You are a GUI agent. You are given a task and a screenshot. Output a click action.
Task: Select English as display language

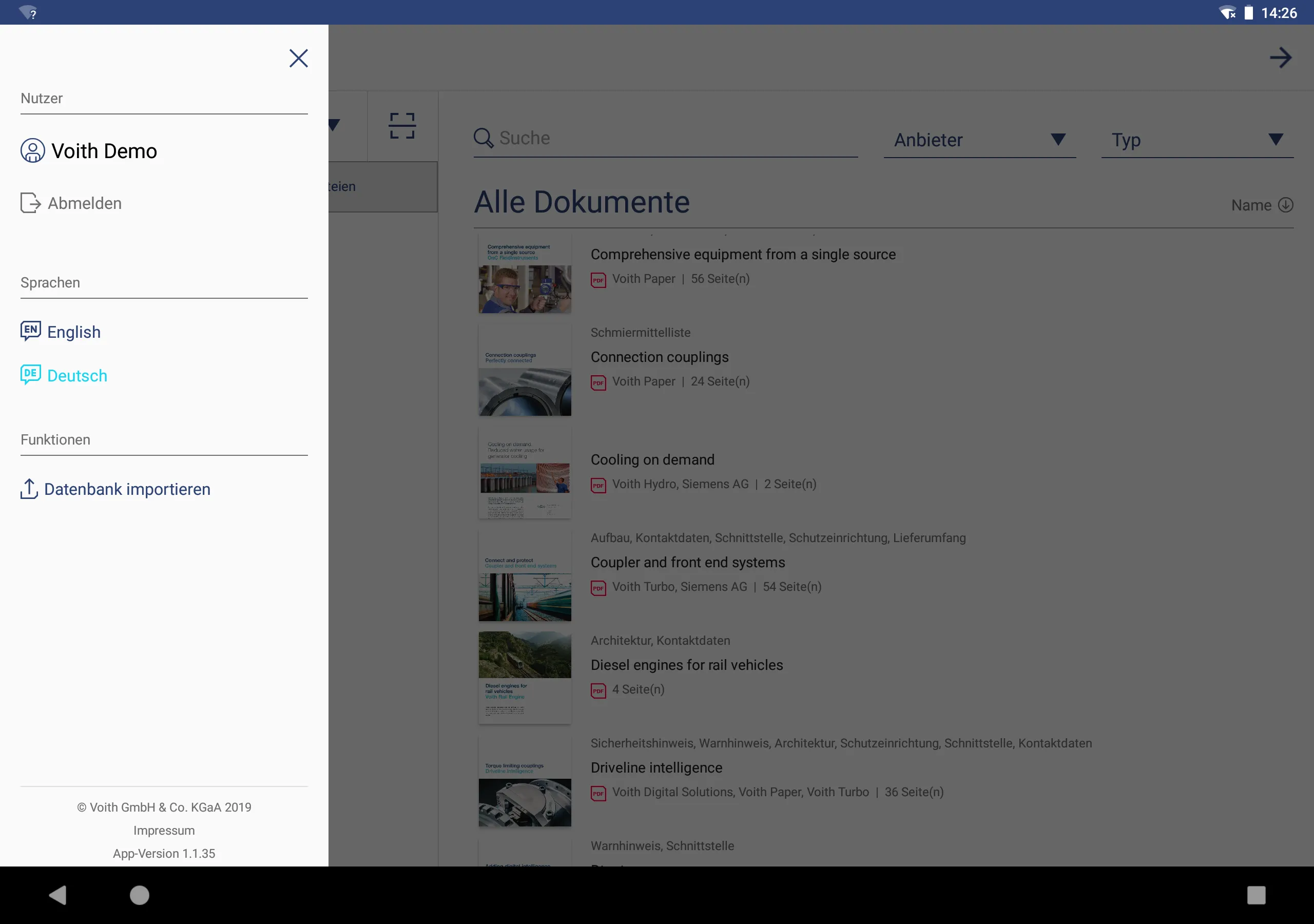click(74, 331)
